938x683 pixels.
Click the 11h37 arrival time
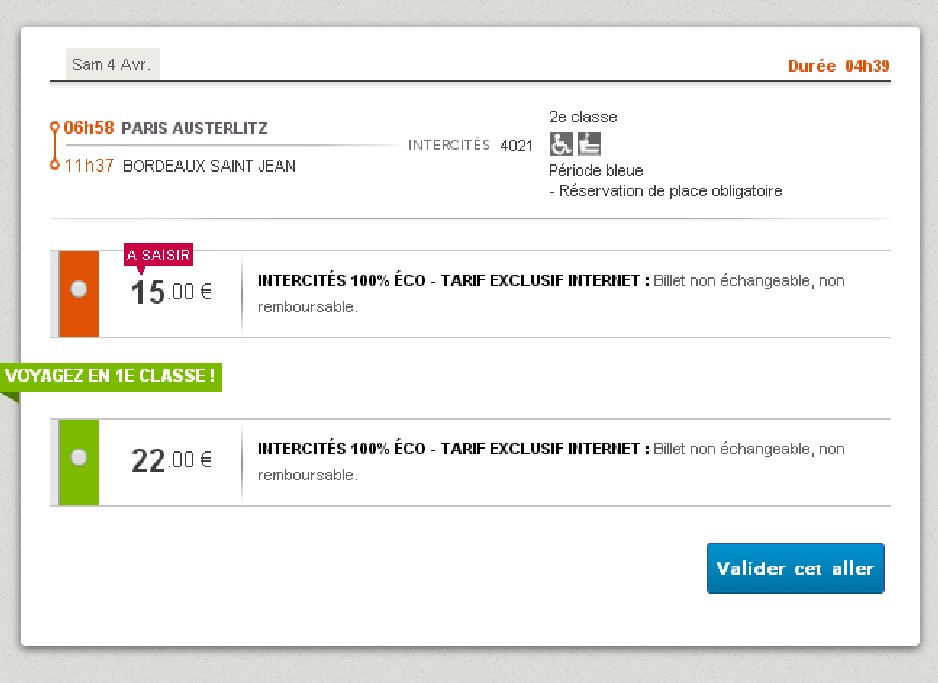89,166
